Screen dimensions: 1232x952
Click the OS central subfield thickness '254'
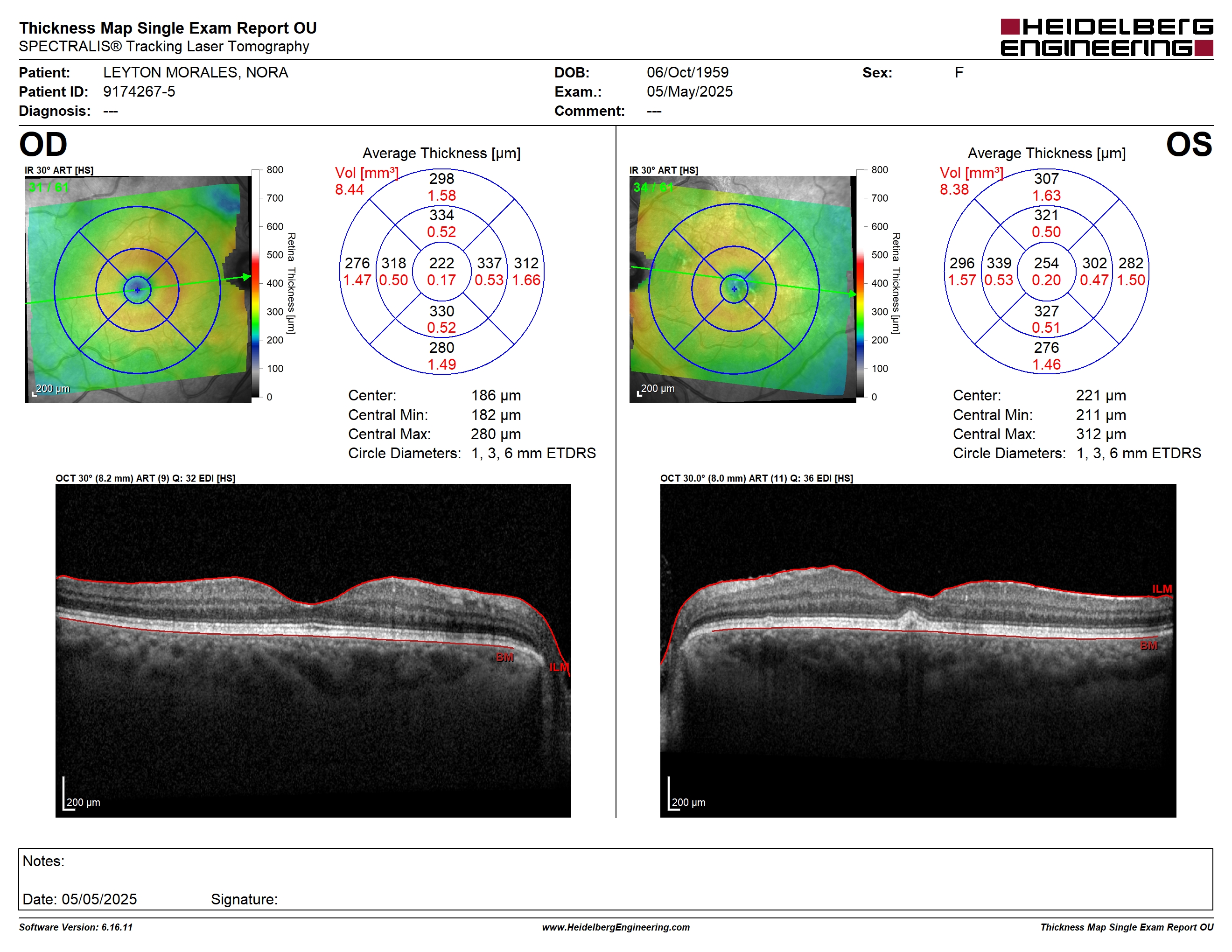pyautogui.click(x=1046, y=263)
